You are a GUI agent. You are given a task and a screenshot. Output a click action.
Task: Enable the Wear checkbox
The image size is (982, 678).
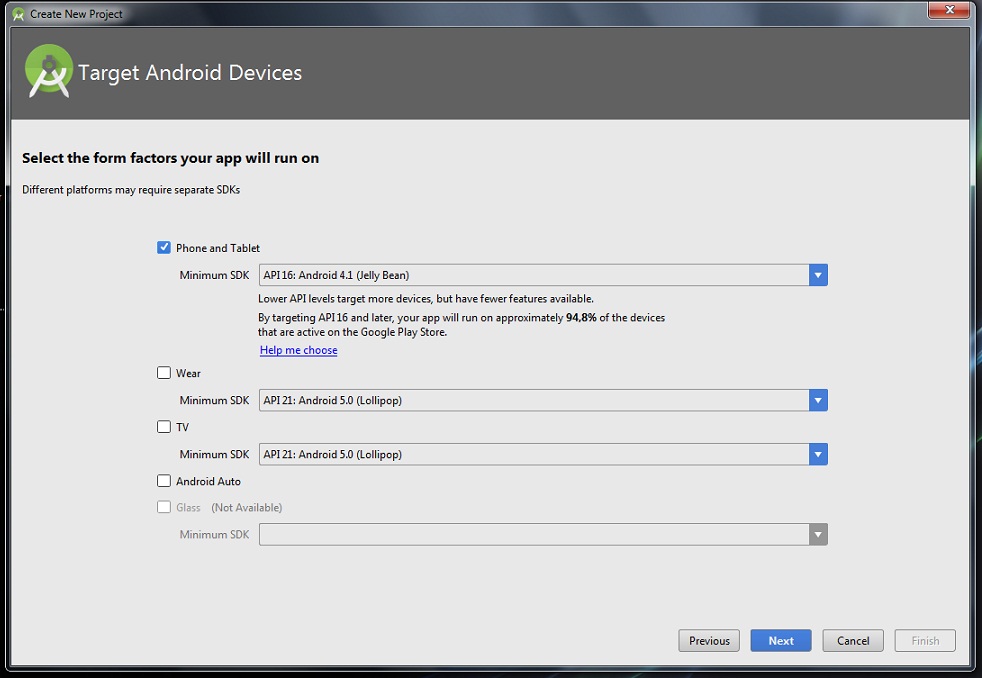pos(163,372)
